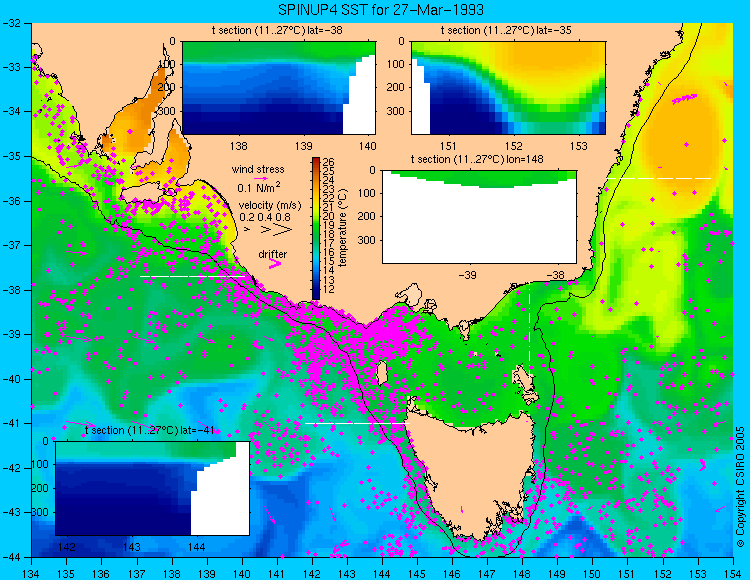Select the "wind stress" legend label
Screen dimensions: 750x580
(258, 169)
